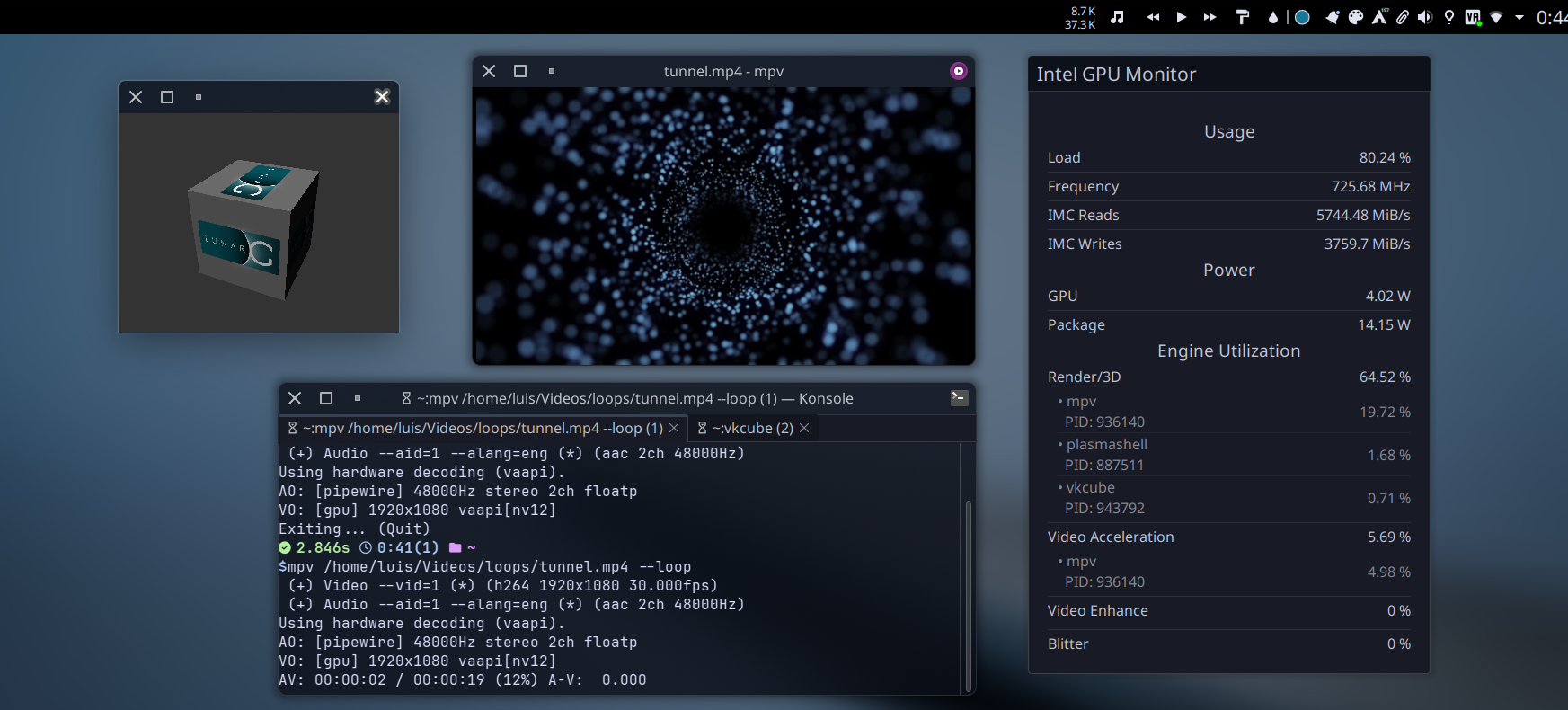This screenshot has height=710, width=1568.
Task: Open the water drop tray icon
Action: tap(1272, 17)
